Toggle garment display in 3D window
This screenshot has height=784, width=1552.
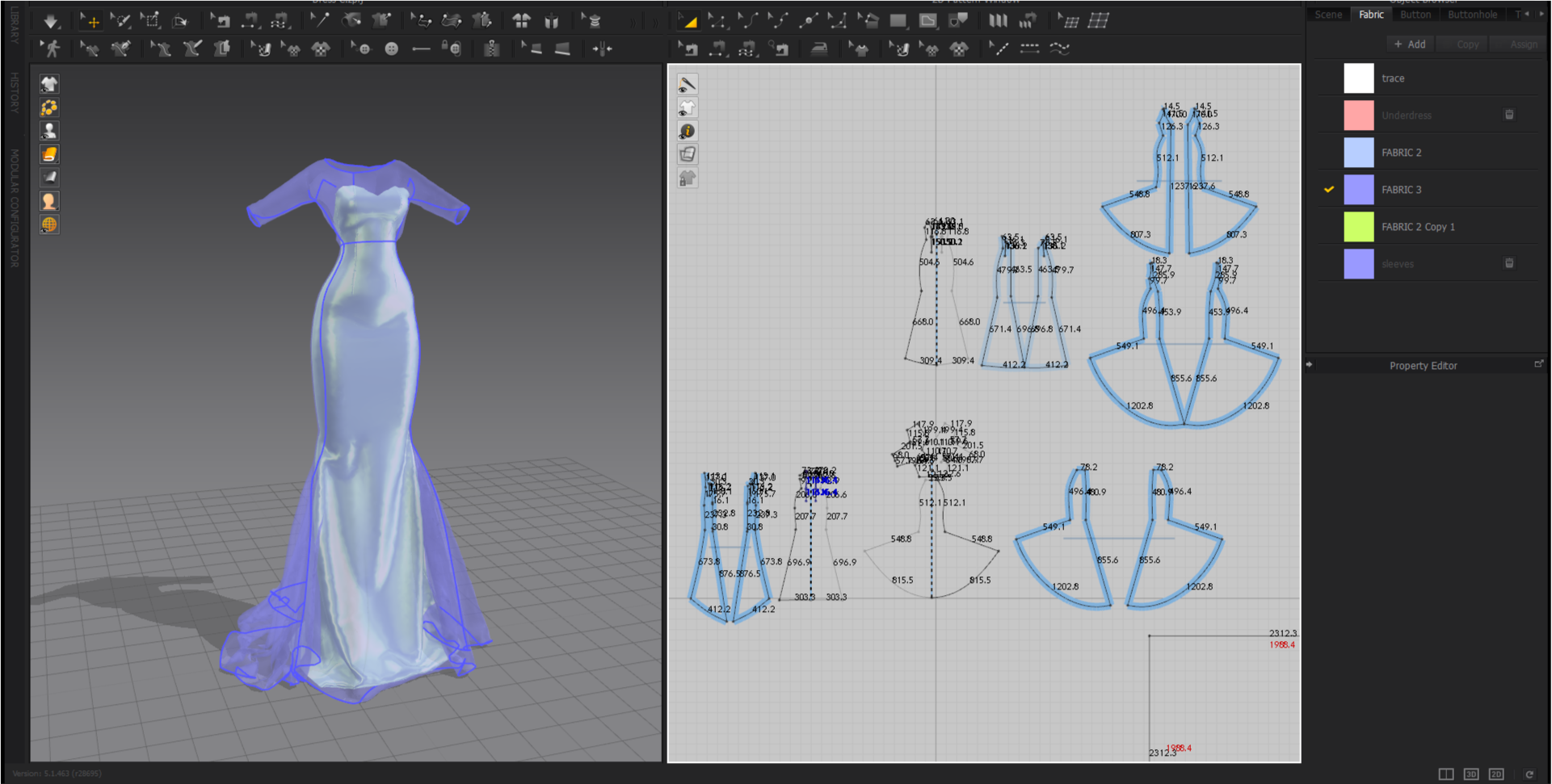point(49,84)
